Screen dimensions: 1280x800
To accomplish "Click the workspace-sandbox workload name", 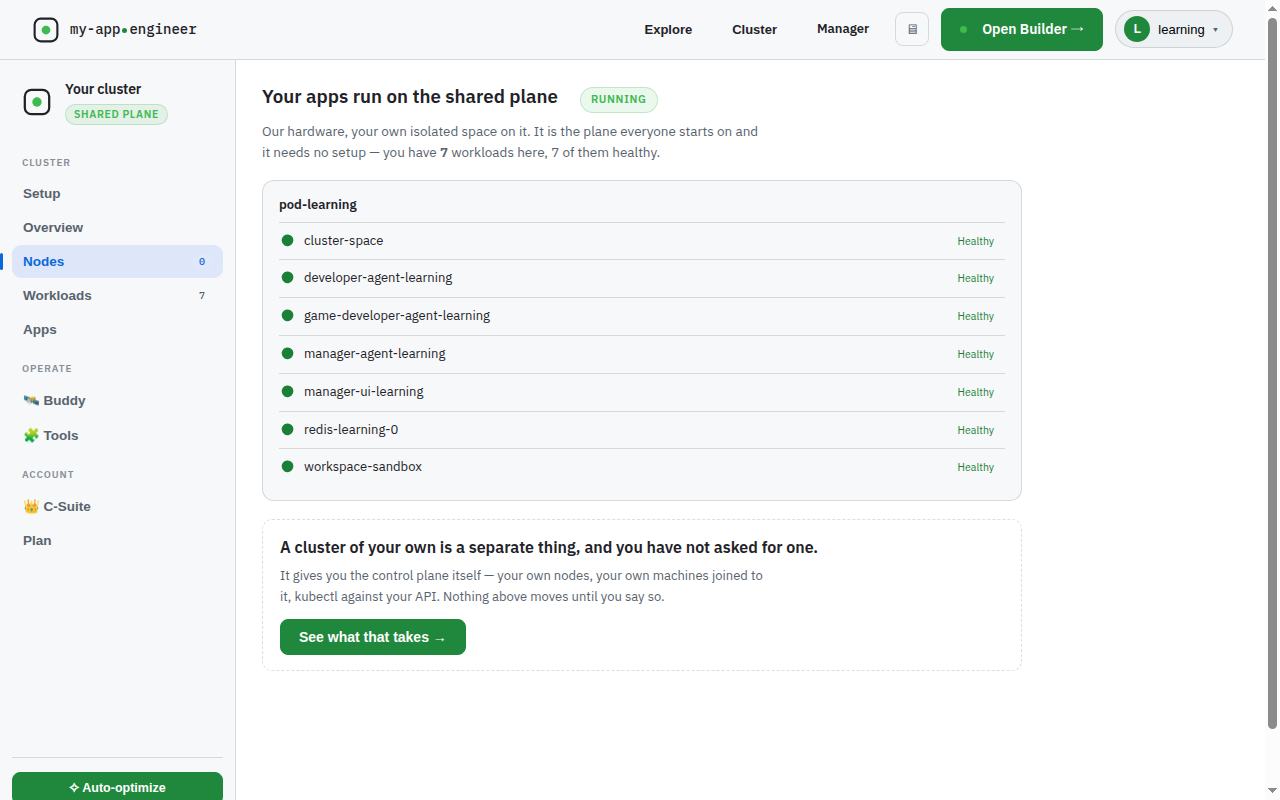I will coord(363,466).
